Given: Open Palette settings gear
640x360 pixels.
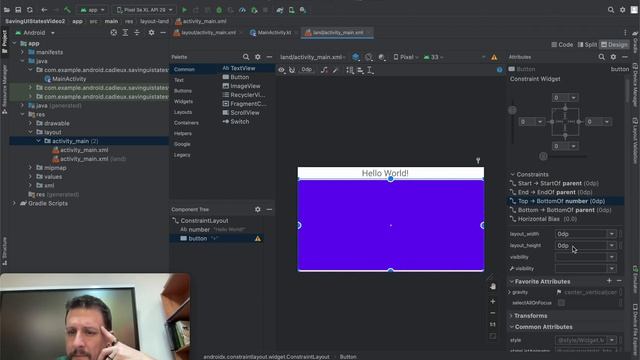Looking at the screenshot, I should 258,57.
